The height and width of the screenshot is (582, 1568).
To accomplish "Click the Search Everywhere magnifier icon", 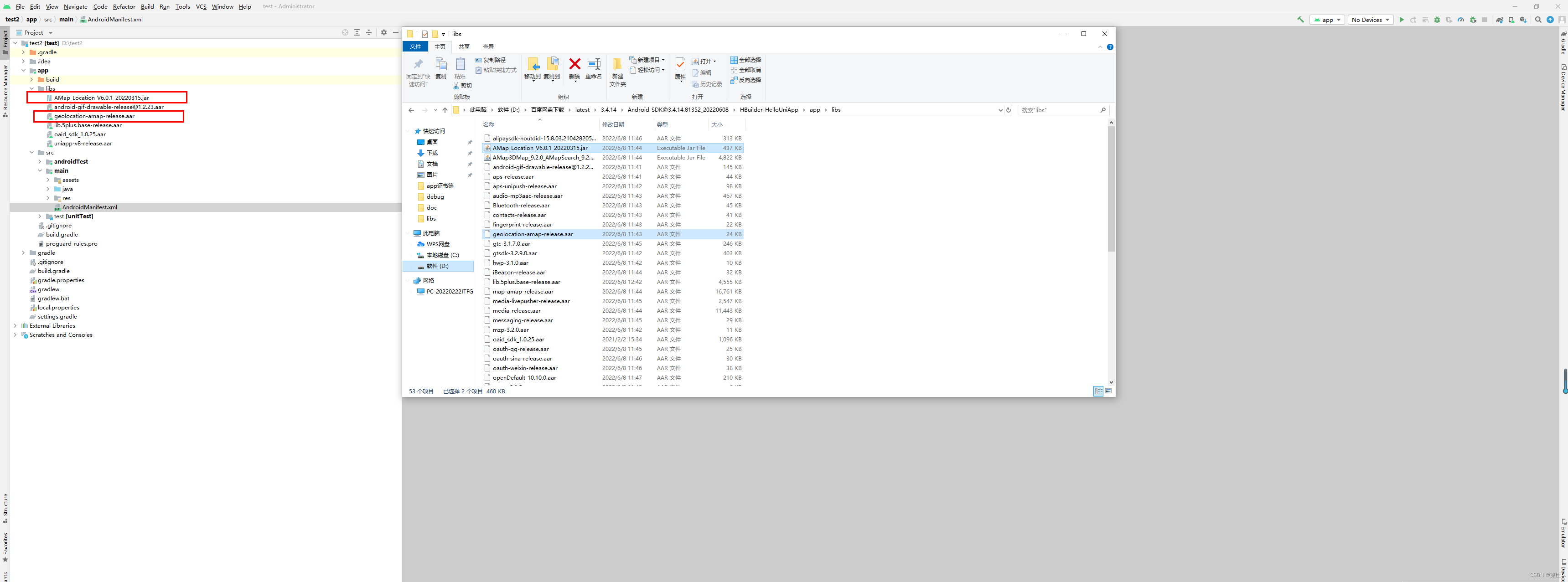I will (1538, 20).
